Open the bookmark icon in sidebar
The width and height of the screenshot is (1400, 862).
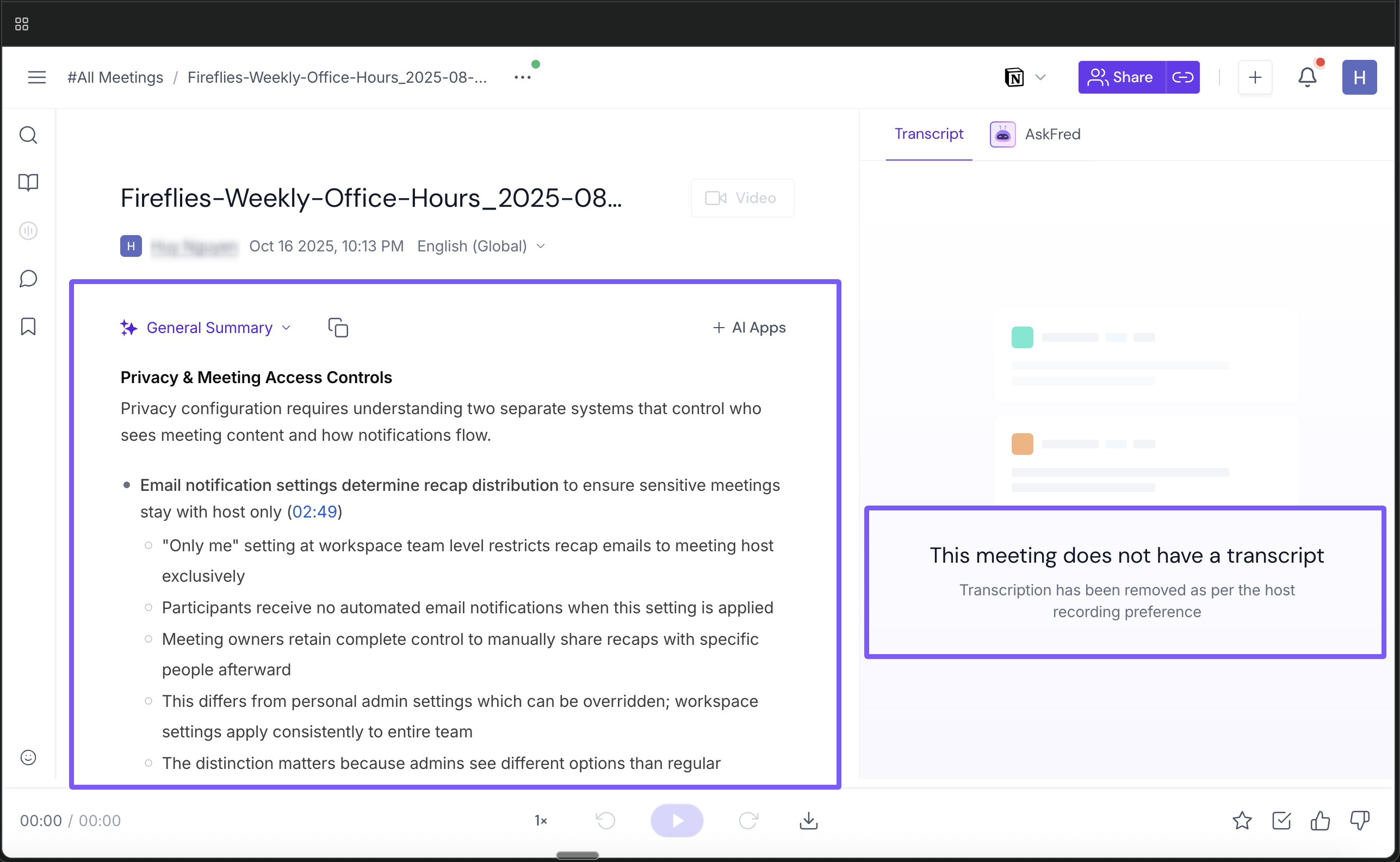tap(28, 327)
